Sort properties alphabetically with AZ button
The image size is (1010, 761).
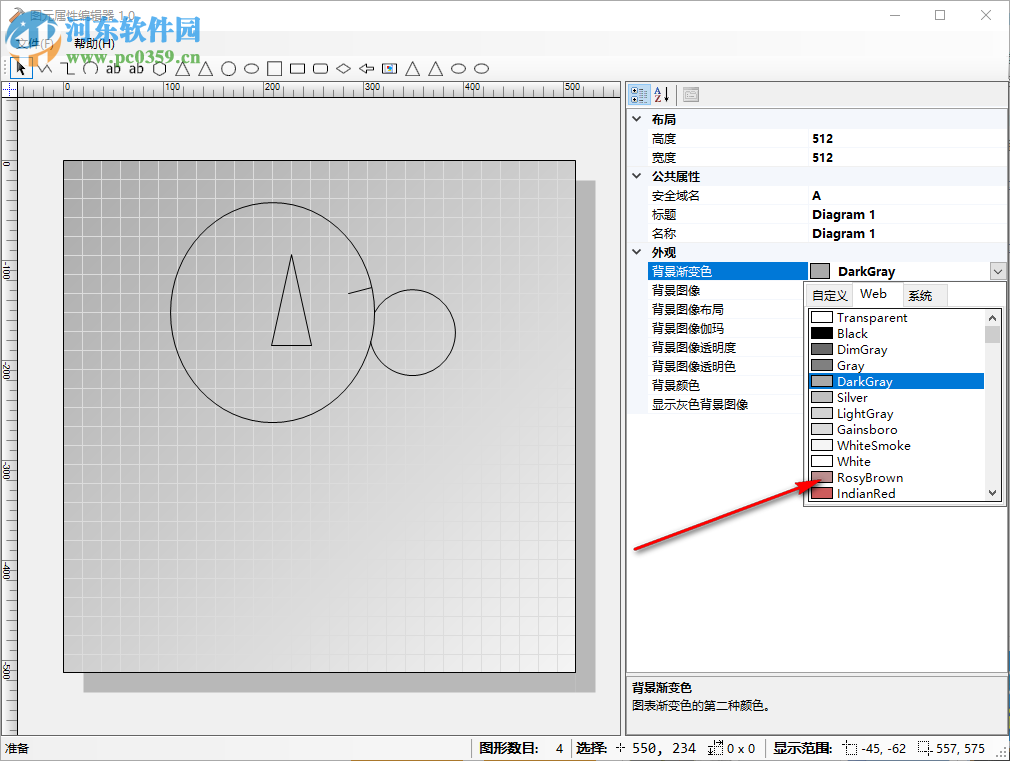tap(662, 94)
